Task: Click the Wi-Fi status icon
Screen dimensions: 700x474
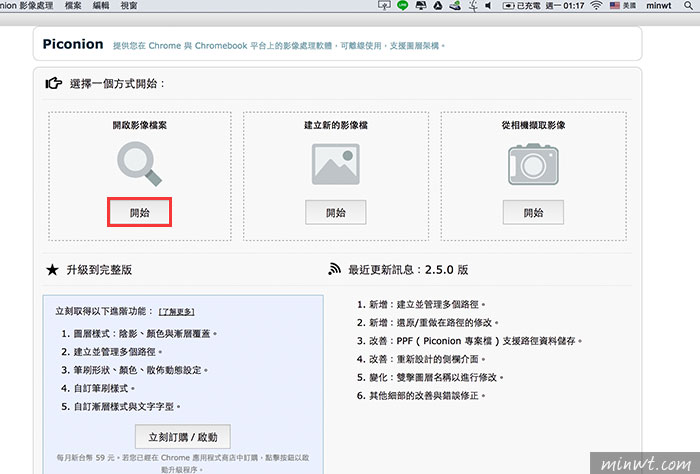Action: [x=596, y=6]
